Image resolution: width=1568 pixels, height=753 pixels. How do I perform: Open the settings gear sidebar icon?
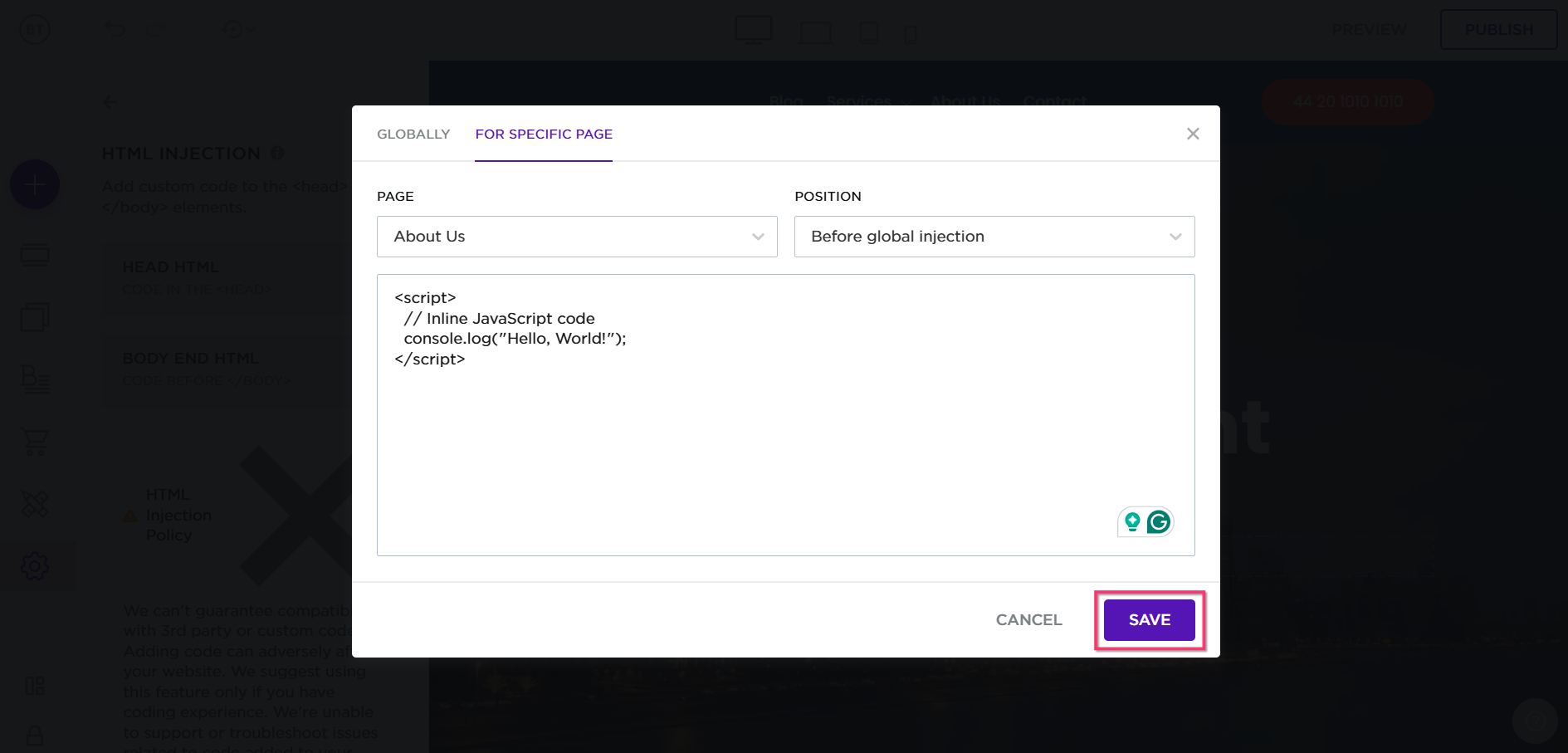tap(35, 566)
